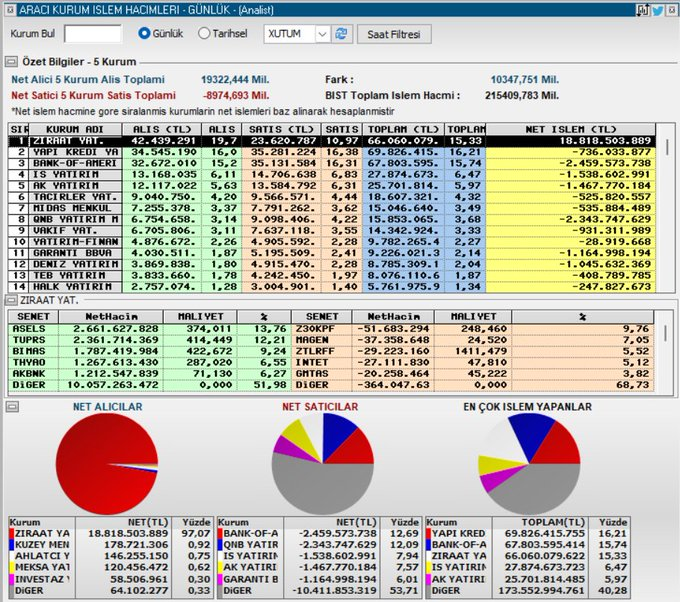Click the AHLATCI Y row in net buyers legend
Viewport: 680px width, 602px height.
[110, 556]
